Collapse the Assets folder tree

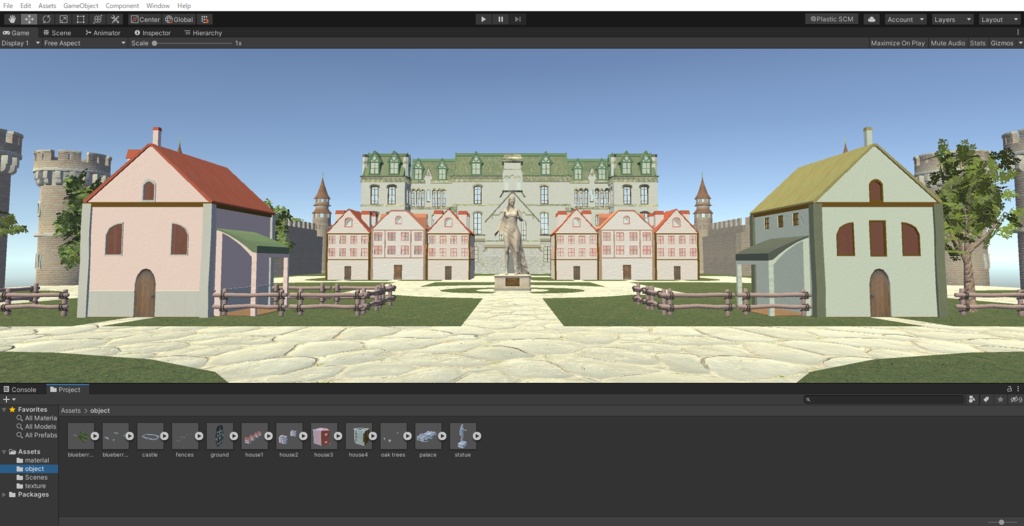tap(4, 452)
